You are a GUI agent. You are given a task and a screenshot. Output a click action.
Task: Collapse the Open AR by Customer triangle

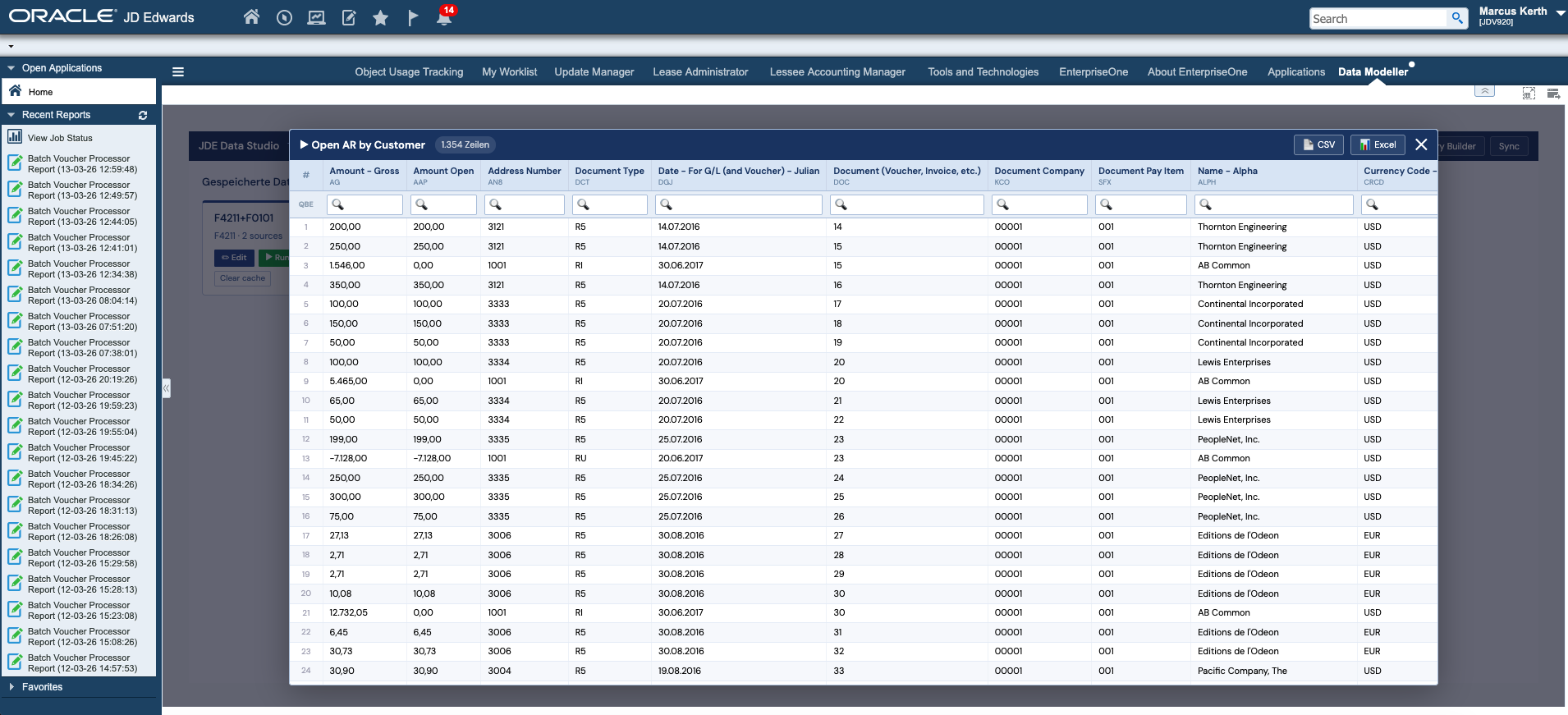(304, 144)
